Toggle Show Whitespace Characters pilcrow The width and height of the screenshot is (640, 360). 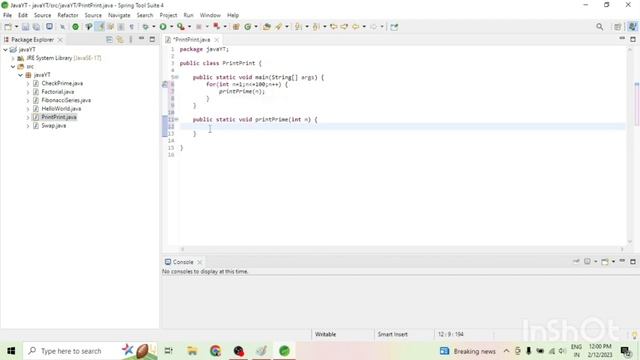coord(131,27)
